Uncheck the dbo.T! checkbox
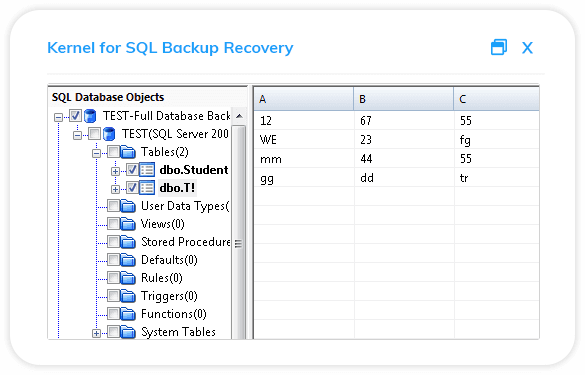 coord(132,188)
